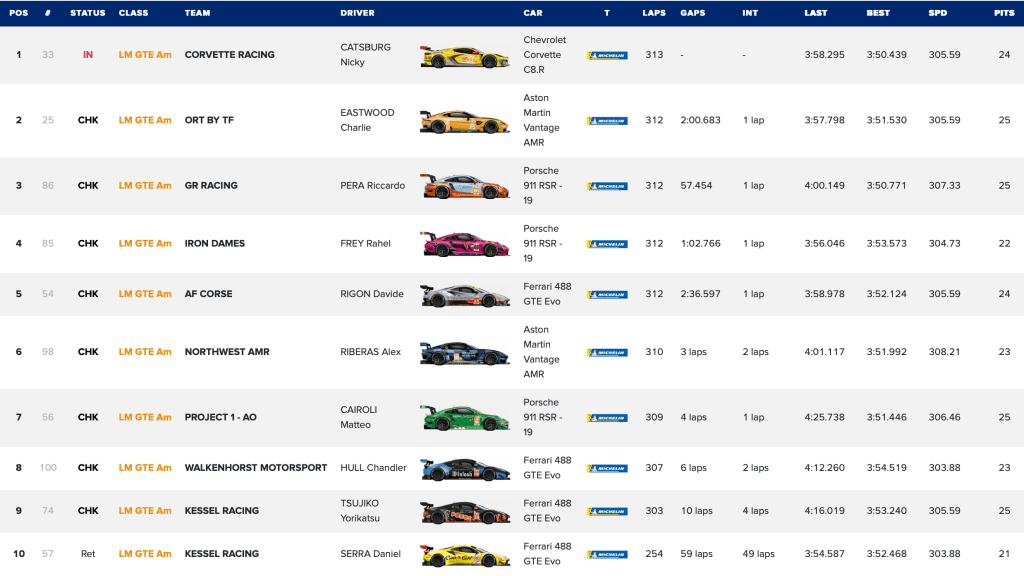Click the ORT BY TF Aston Martin car image
The height and width of the screenshot is (576, 1024).
coord(464,122)
